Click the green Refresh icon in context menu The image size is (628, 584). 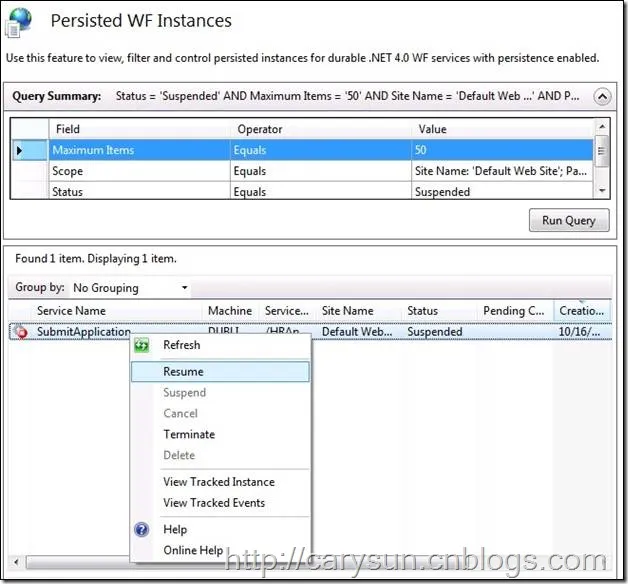pos(142,345)
